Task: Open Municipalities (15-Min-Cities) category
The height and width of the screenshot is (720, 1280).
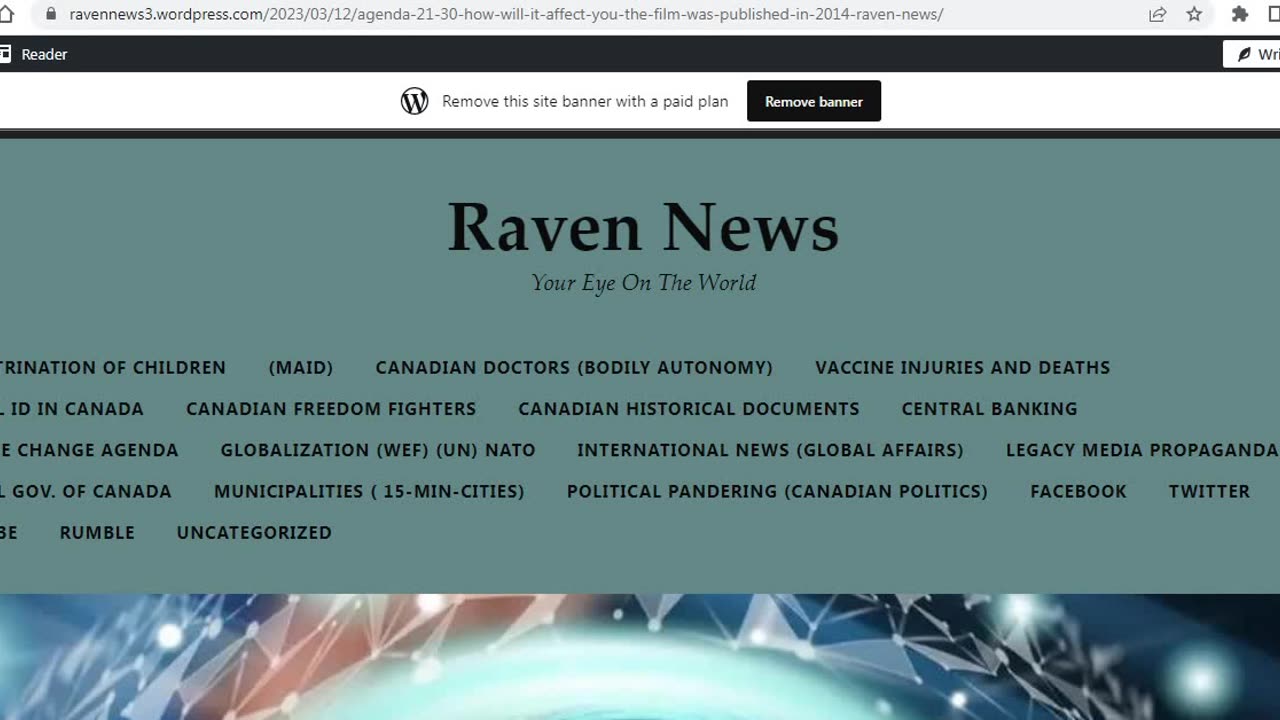Action: point(369,491)
